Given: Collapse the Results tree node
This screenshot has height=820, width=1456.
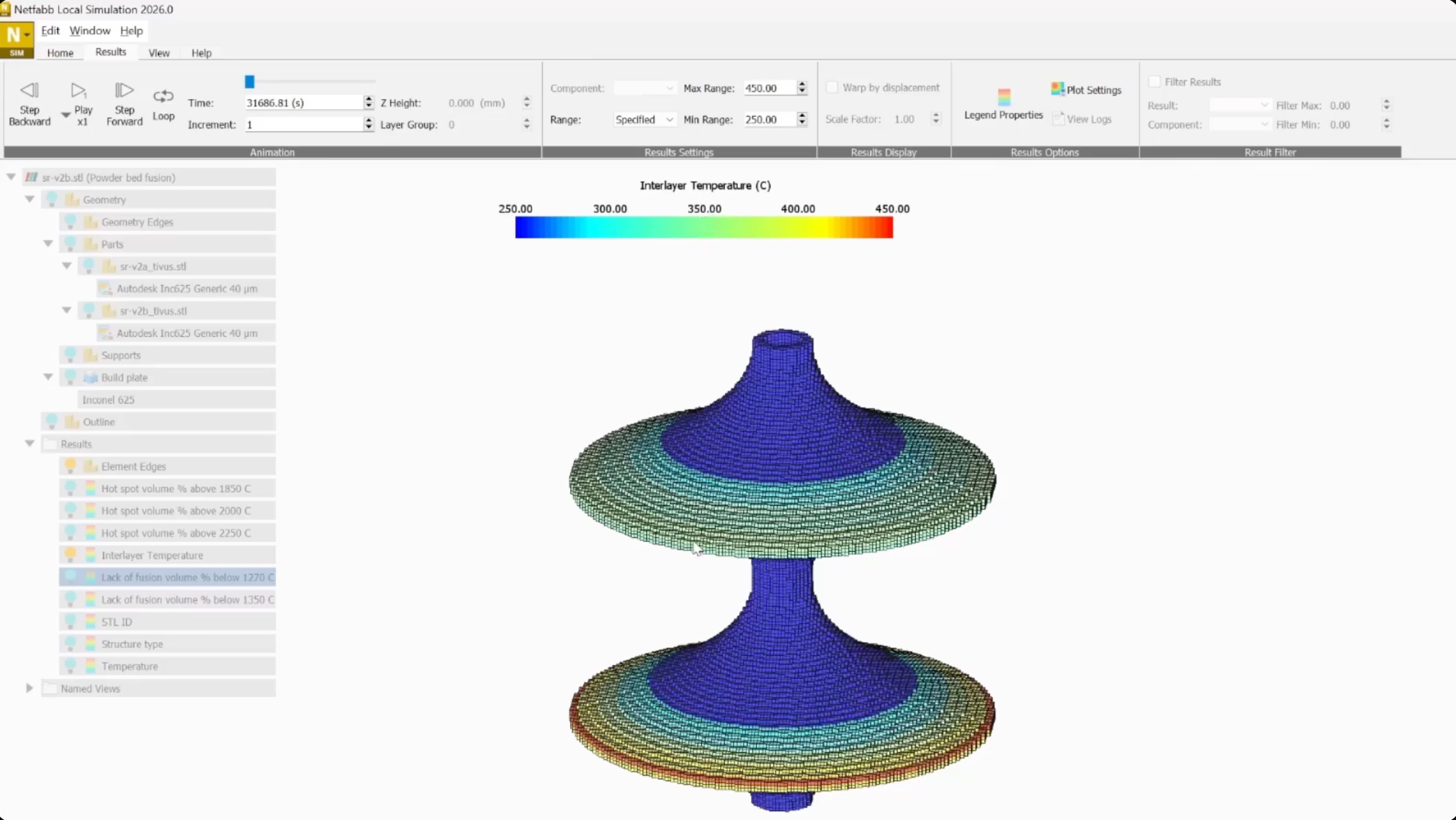Looking at the screenshot, I should point(29,444).
